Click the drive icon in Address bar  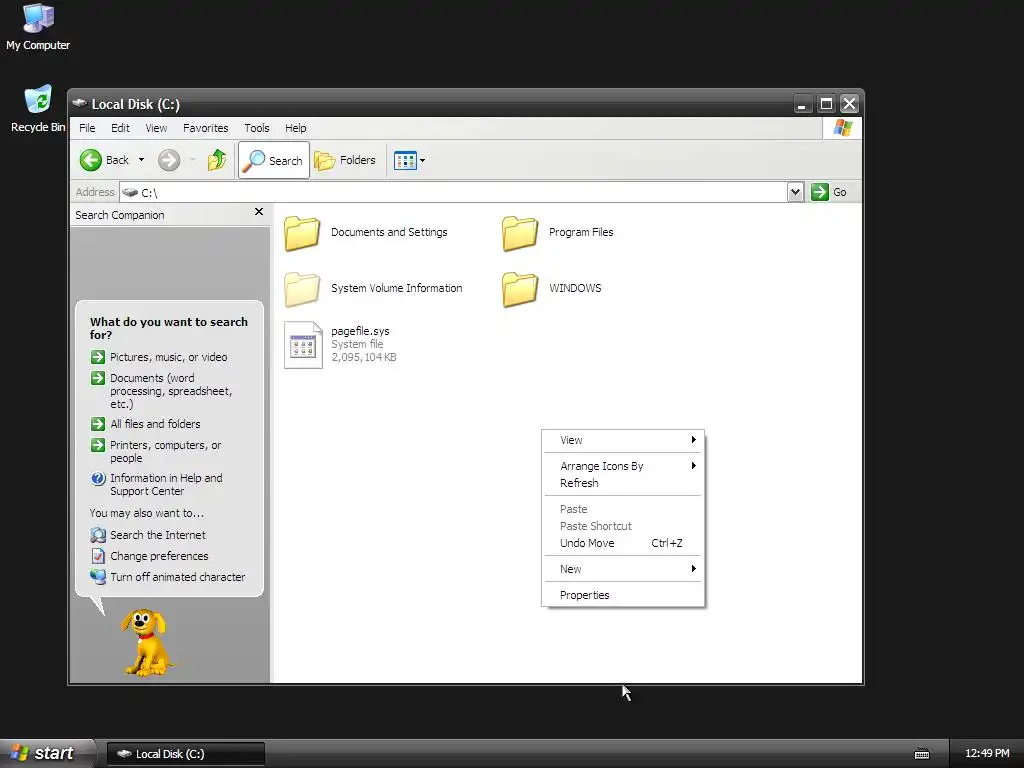(x=130, y=192)
